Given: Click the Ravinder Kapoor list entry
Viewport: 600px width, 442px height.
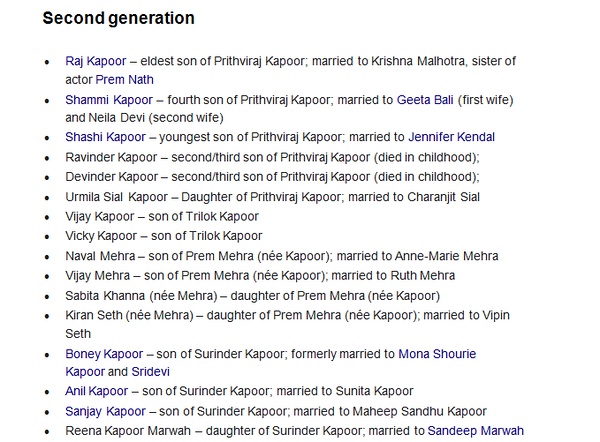Looking at the screenshot, I should pyautogui.click(x=272, y=157).
